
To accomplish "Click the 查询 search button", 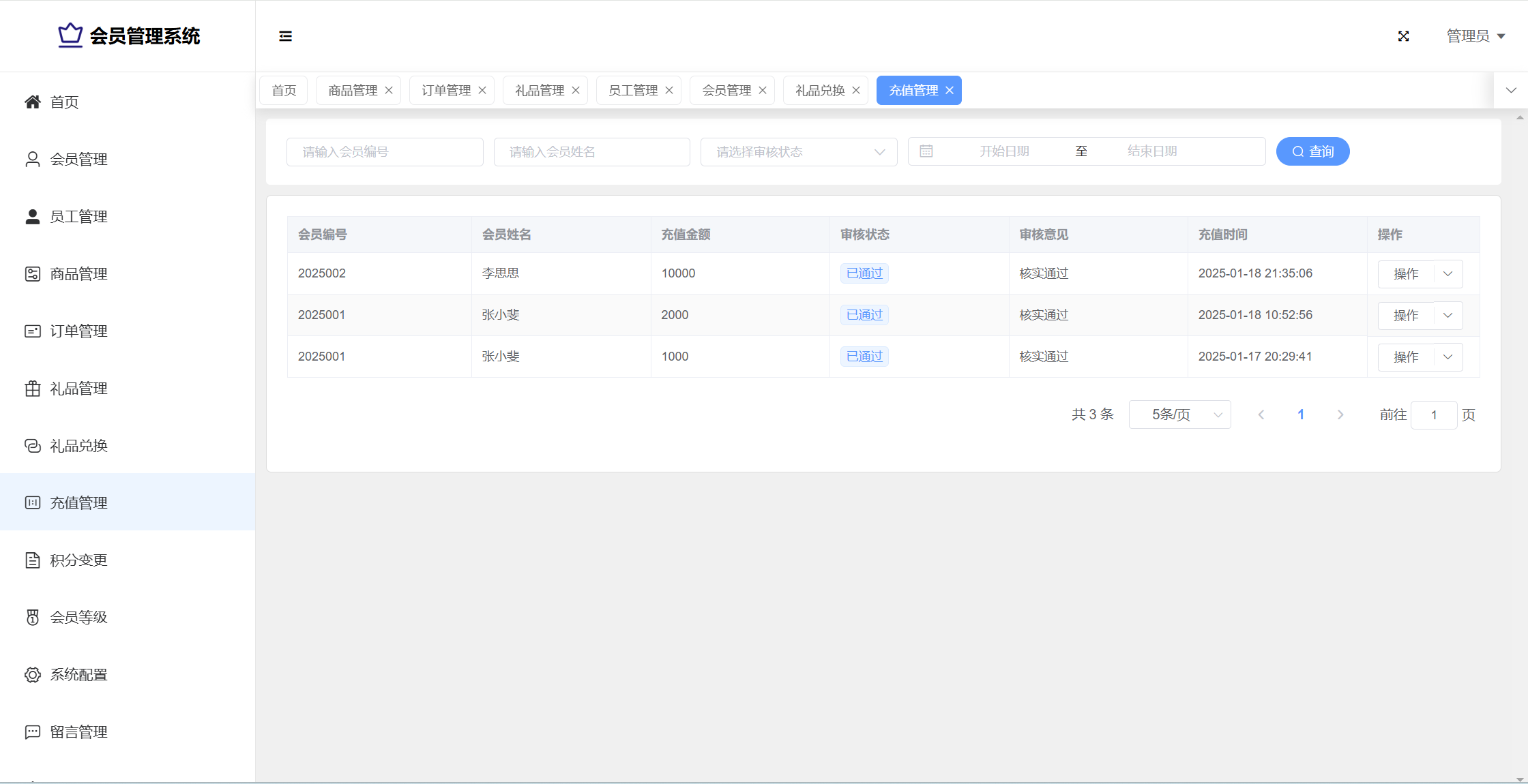I will coord(1312,151).
